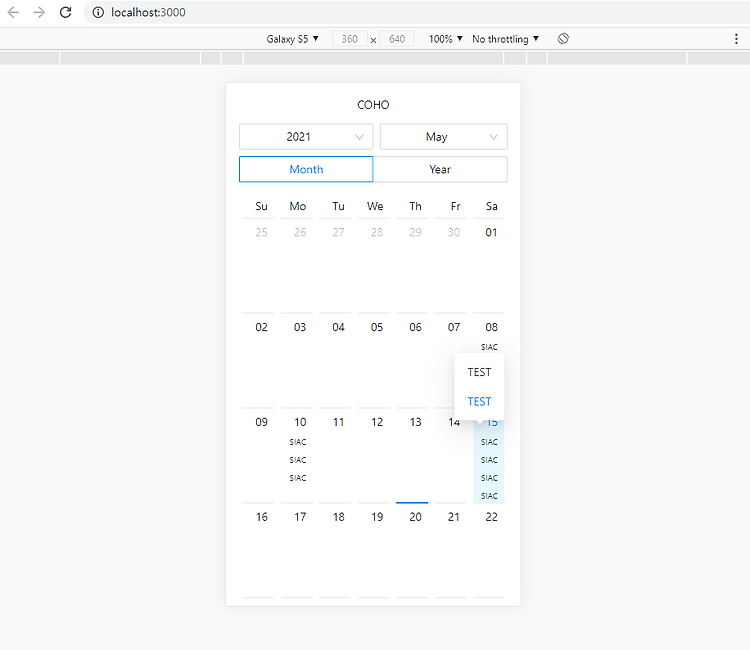
Task: Open the 2021 year selector
Action: (306, 137)
